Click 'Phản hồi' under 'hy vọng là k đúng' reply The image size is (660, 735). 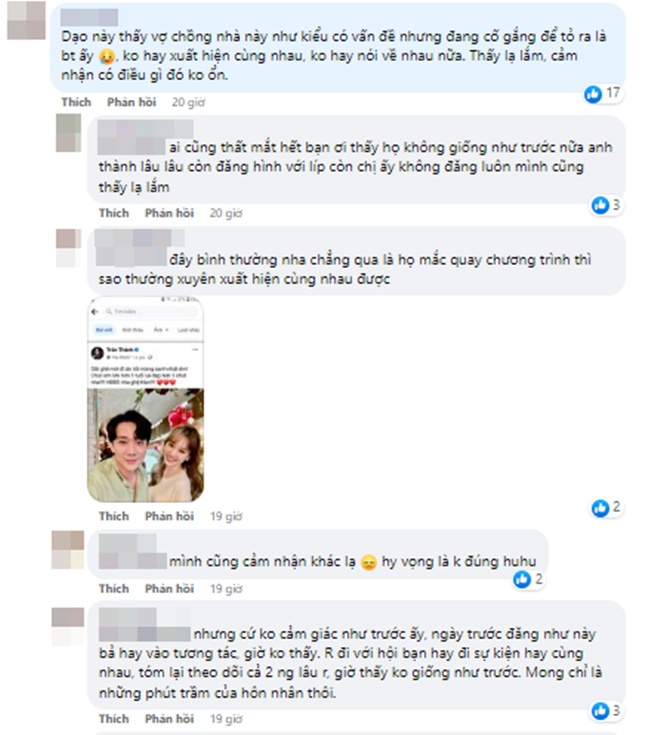pos(169,589)
